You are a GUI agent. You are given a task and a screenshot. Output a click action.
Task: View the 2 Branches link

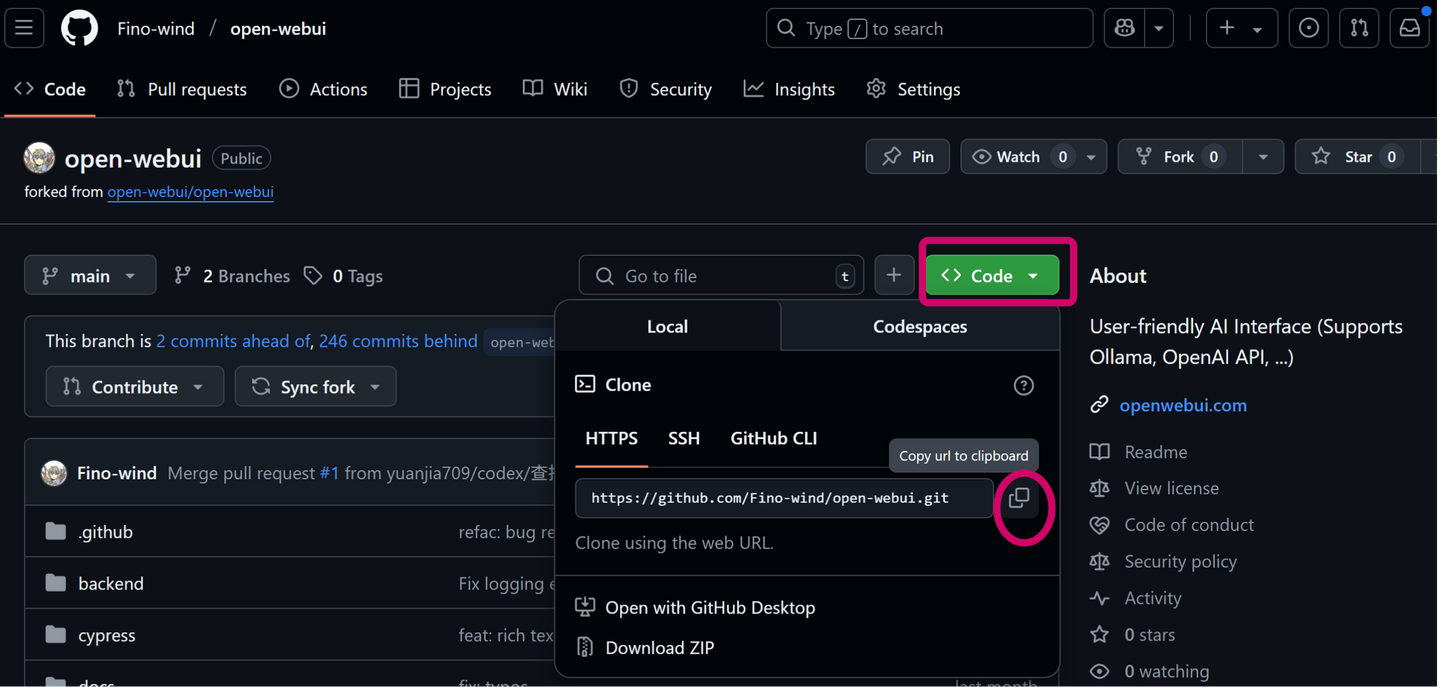click(232, 276)
